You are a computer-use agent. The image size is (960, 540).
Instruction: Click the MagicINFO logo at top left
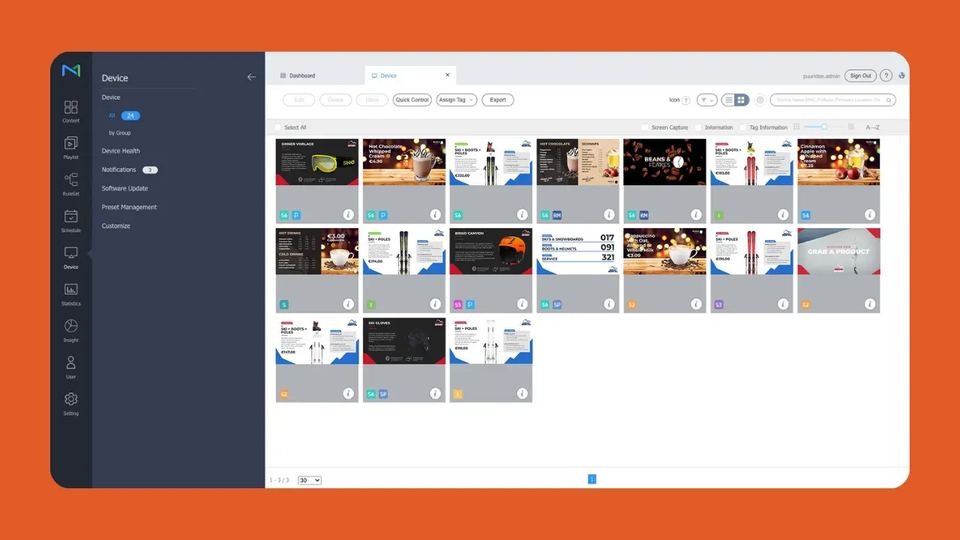[71, 70]
